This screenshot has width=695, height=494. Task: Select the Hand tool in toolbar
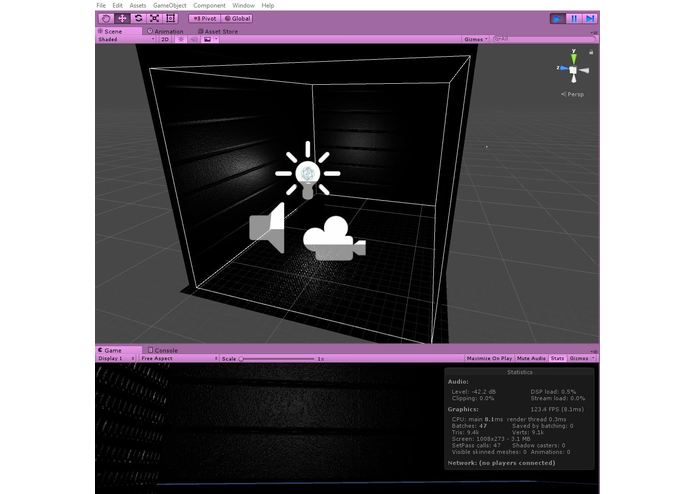pyautogui.click(x=105, y=19)
